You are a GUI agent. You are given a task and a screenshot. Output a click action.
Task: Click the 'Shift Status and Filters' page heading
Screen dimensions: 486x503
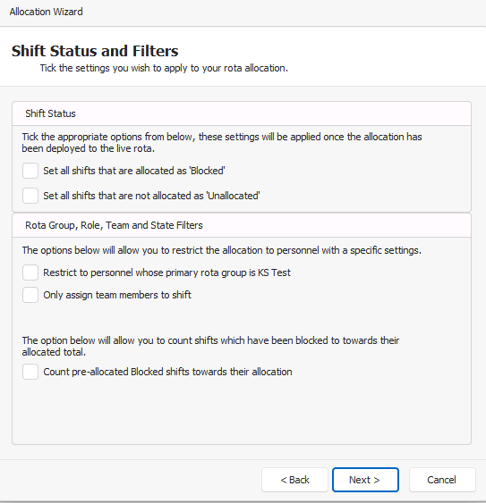[x=95, y=51]
